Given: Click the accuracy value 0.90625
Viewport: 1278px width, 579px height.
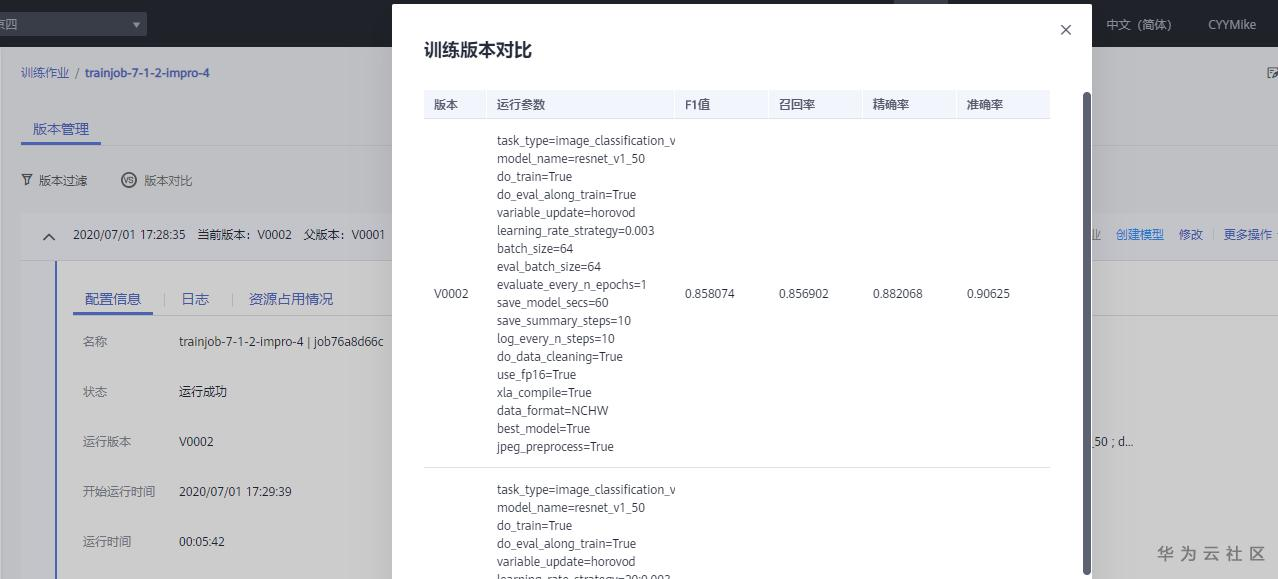Looking at the screenshot, I should click(988, 294).
